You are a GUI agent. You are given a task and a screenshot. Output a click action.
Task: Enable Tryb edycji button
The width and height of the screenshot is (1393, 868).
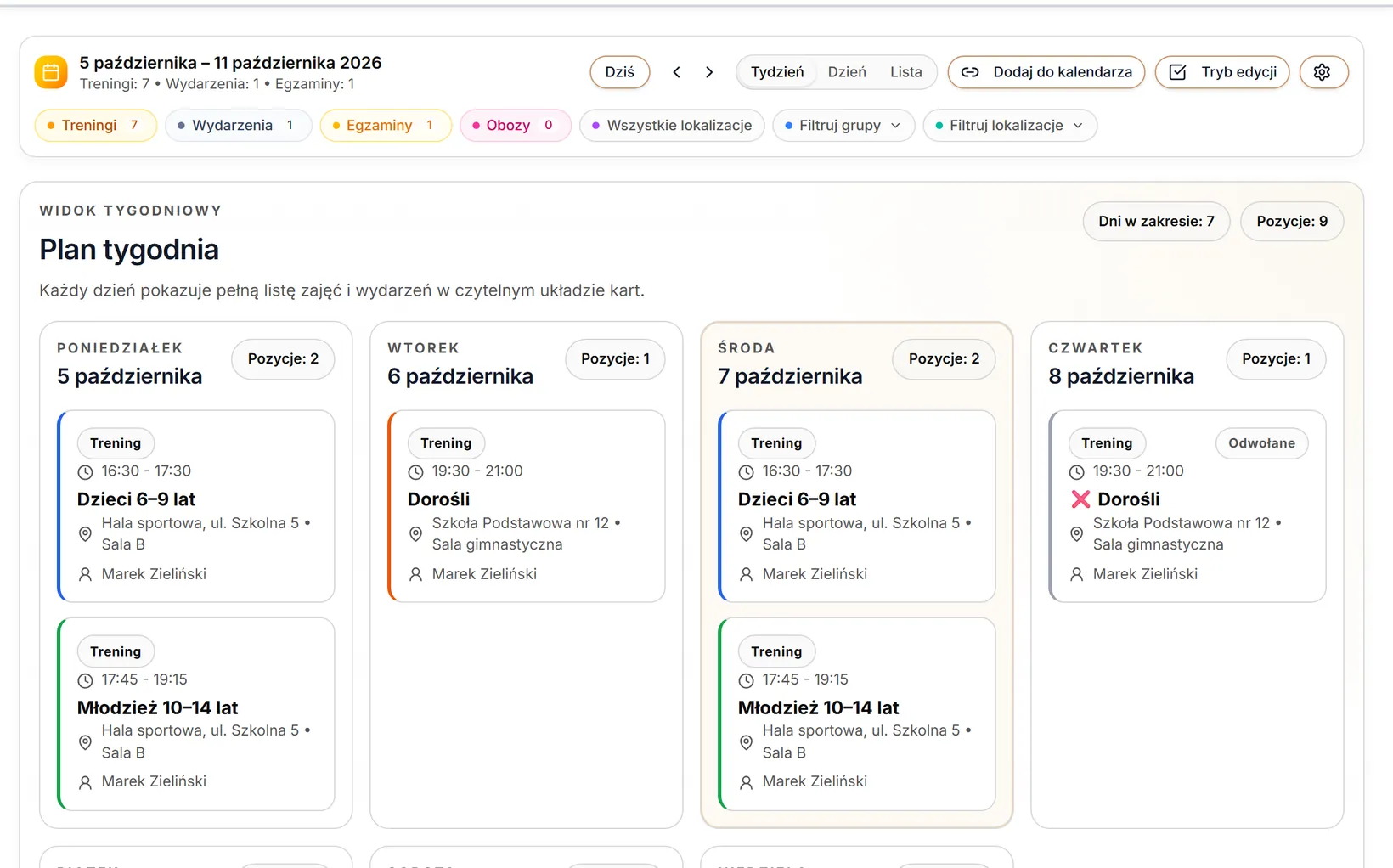pyautogui.click(x=1222, y=72)
